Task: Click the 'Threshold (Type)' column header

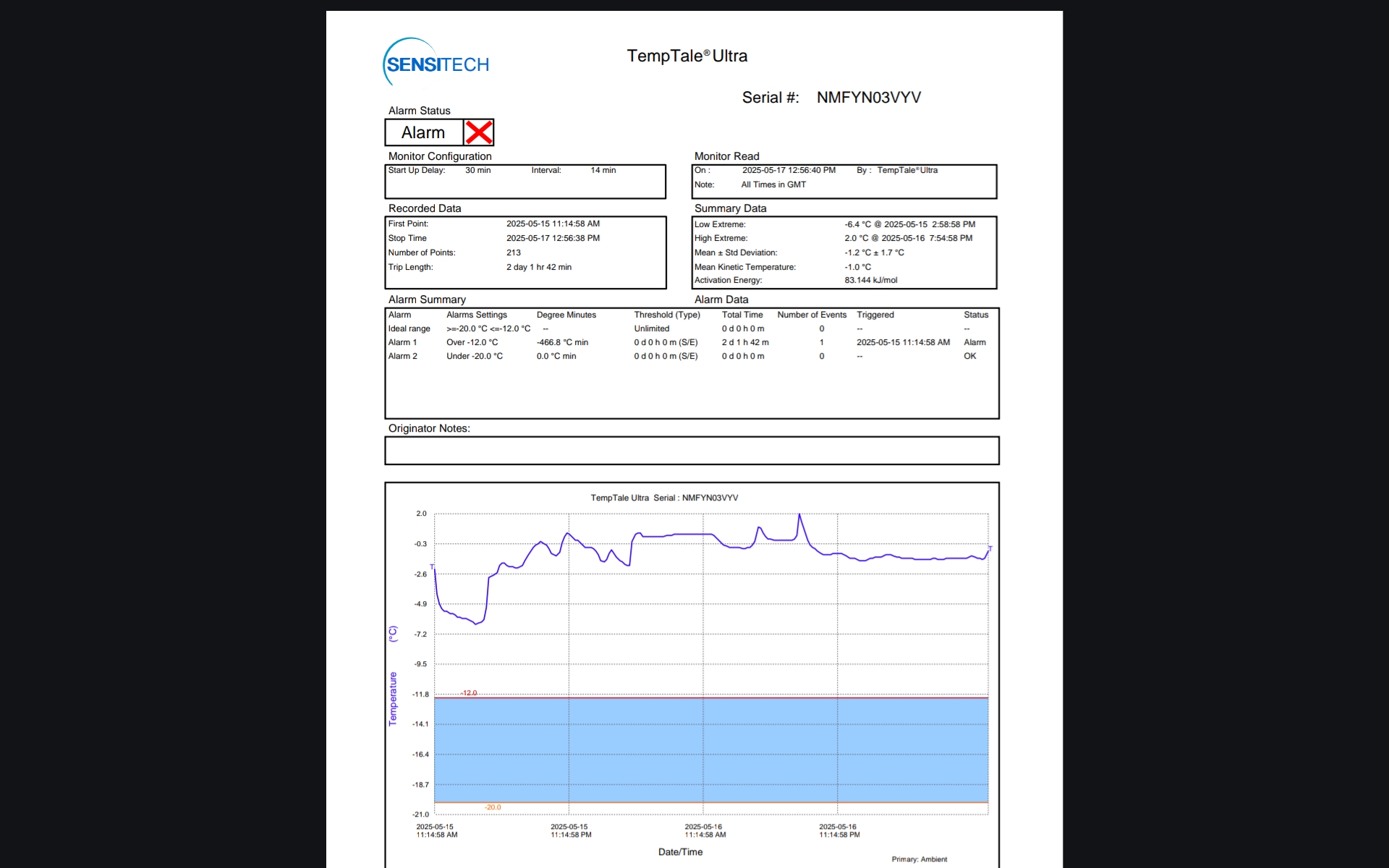Action: tap(667, 315)
